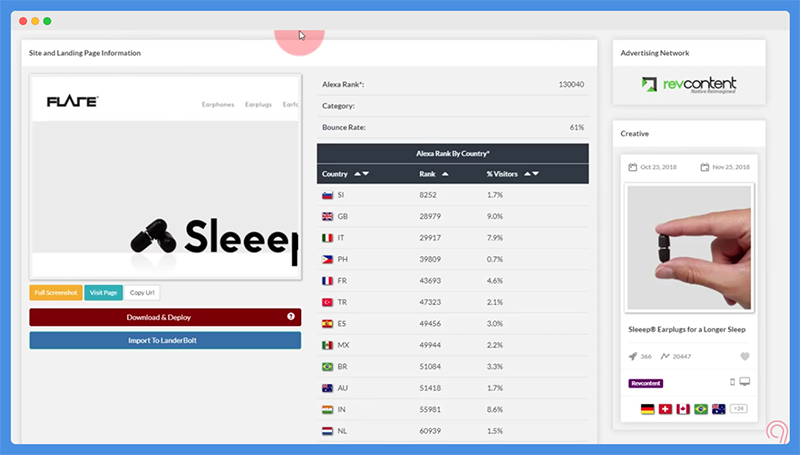Sort table by Rank column arrow

(445, 174)
